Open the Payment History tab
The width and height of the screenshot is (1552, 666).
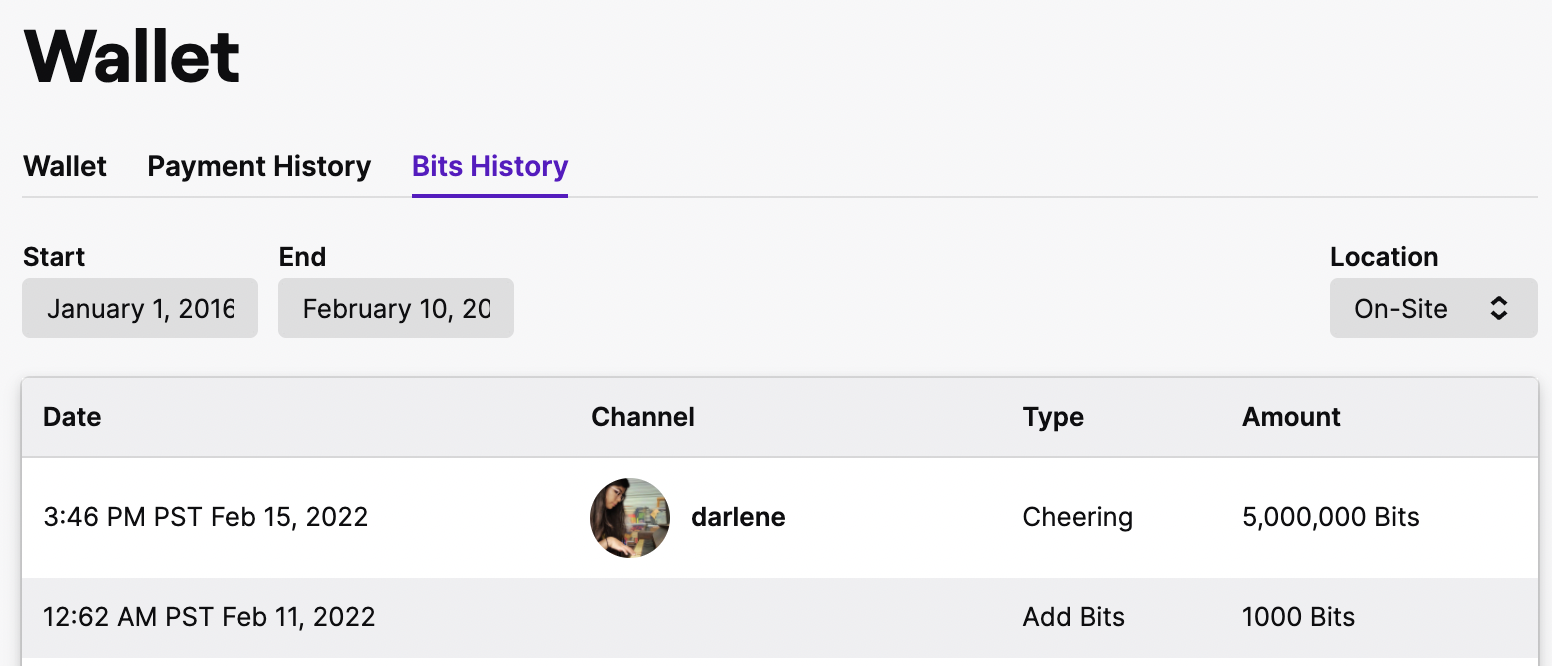259,166
